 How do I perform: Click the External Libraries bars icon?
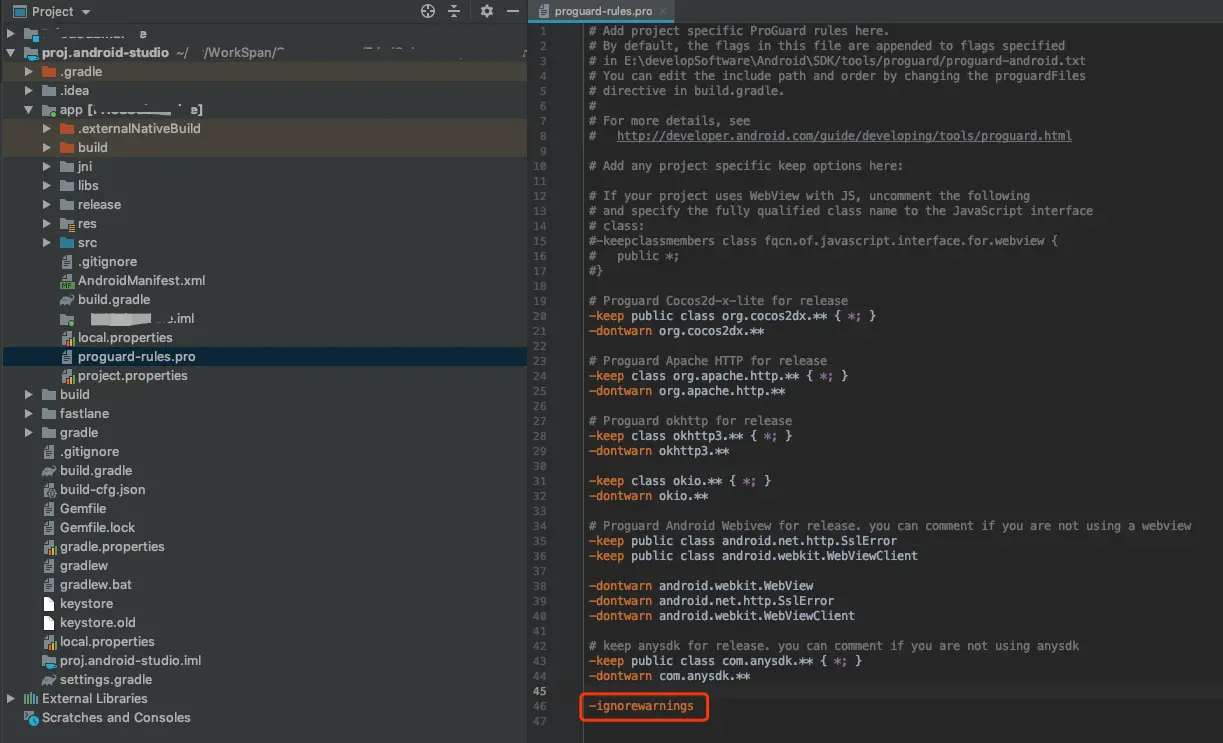[31, 698]
